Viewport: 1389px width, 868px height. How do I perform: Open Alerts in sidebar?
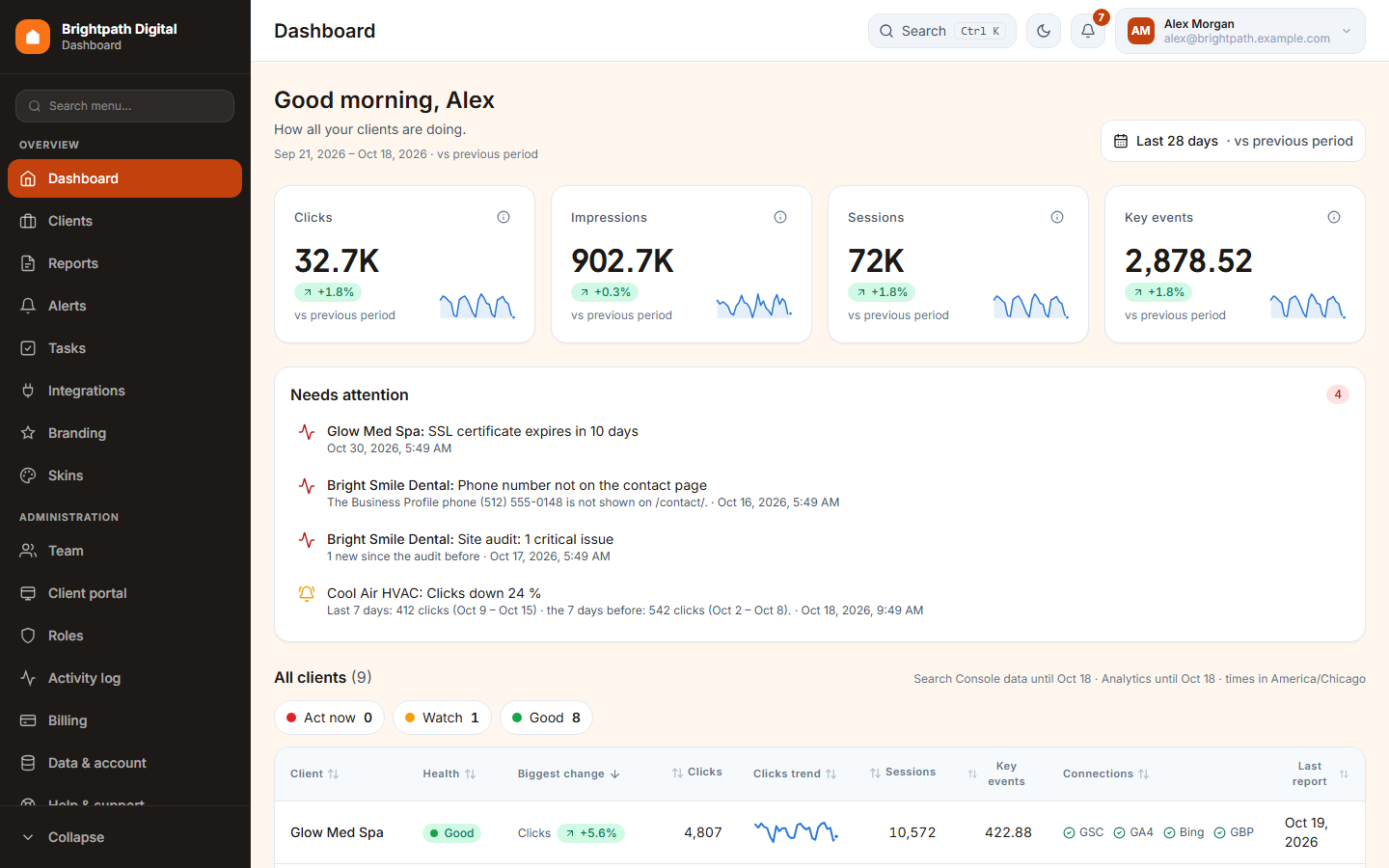tap(124, 306)
